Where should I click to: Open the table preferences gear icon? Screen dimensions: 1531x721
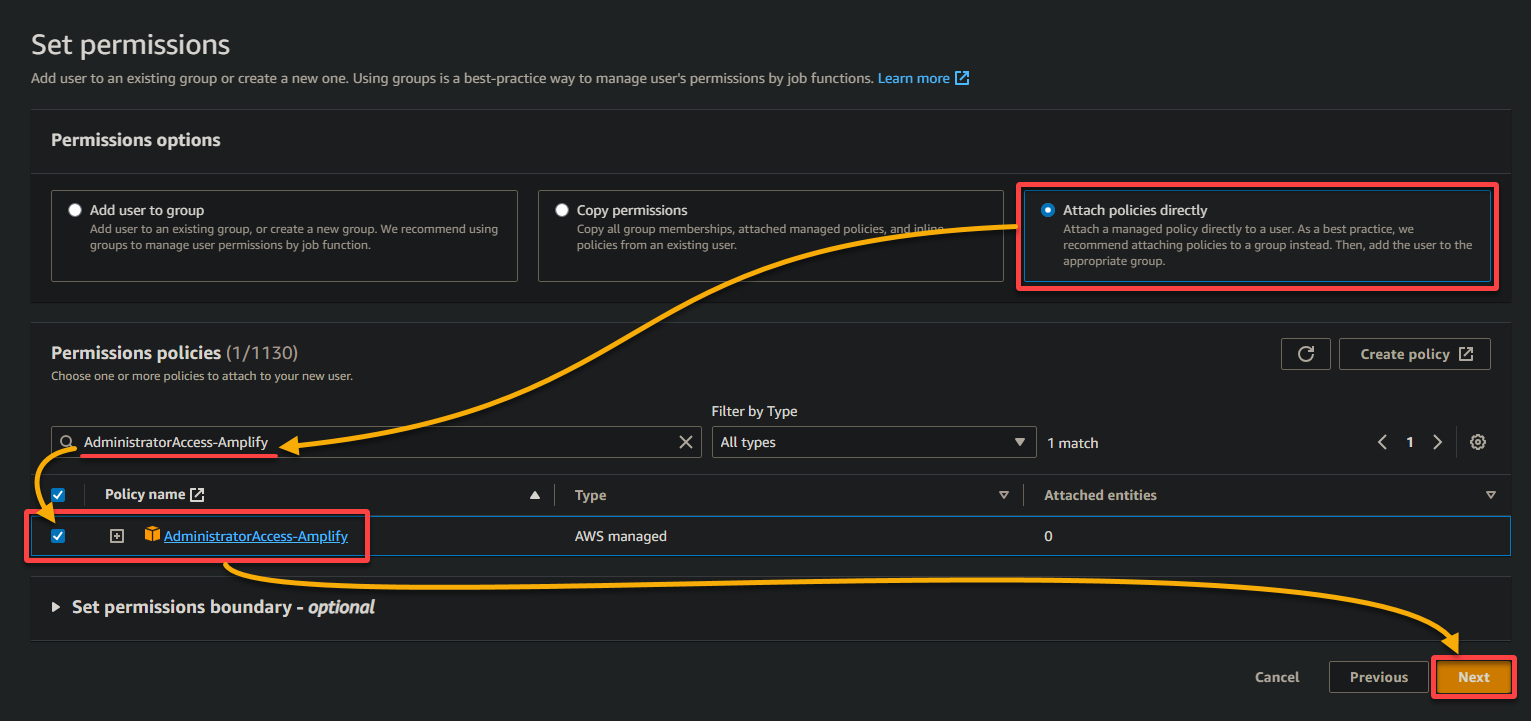1478,442
